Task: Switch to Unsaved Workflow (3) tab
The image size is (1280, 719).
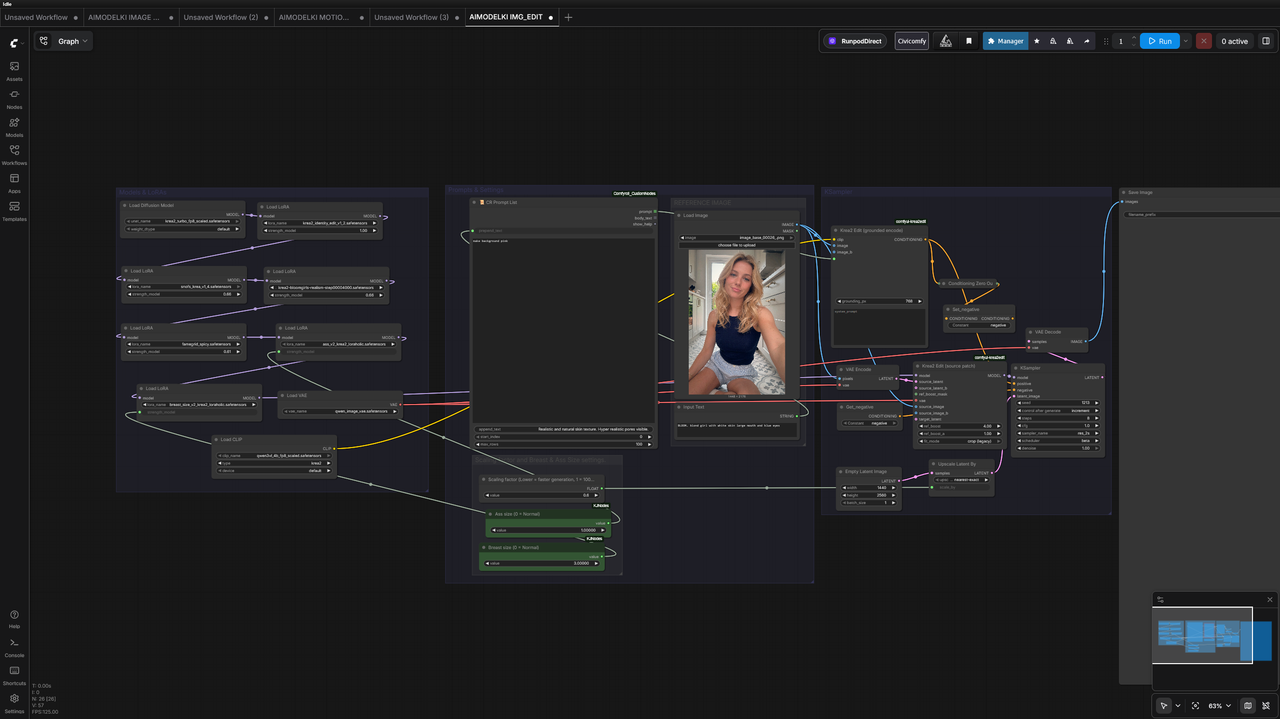Action: coord(416,17)
